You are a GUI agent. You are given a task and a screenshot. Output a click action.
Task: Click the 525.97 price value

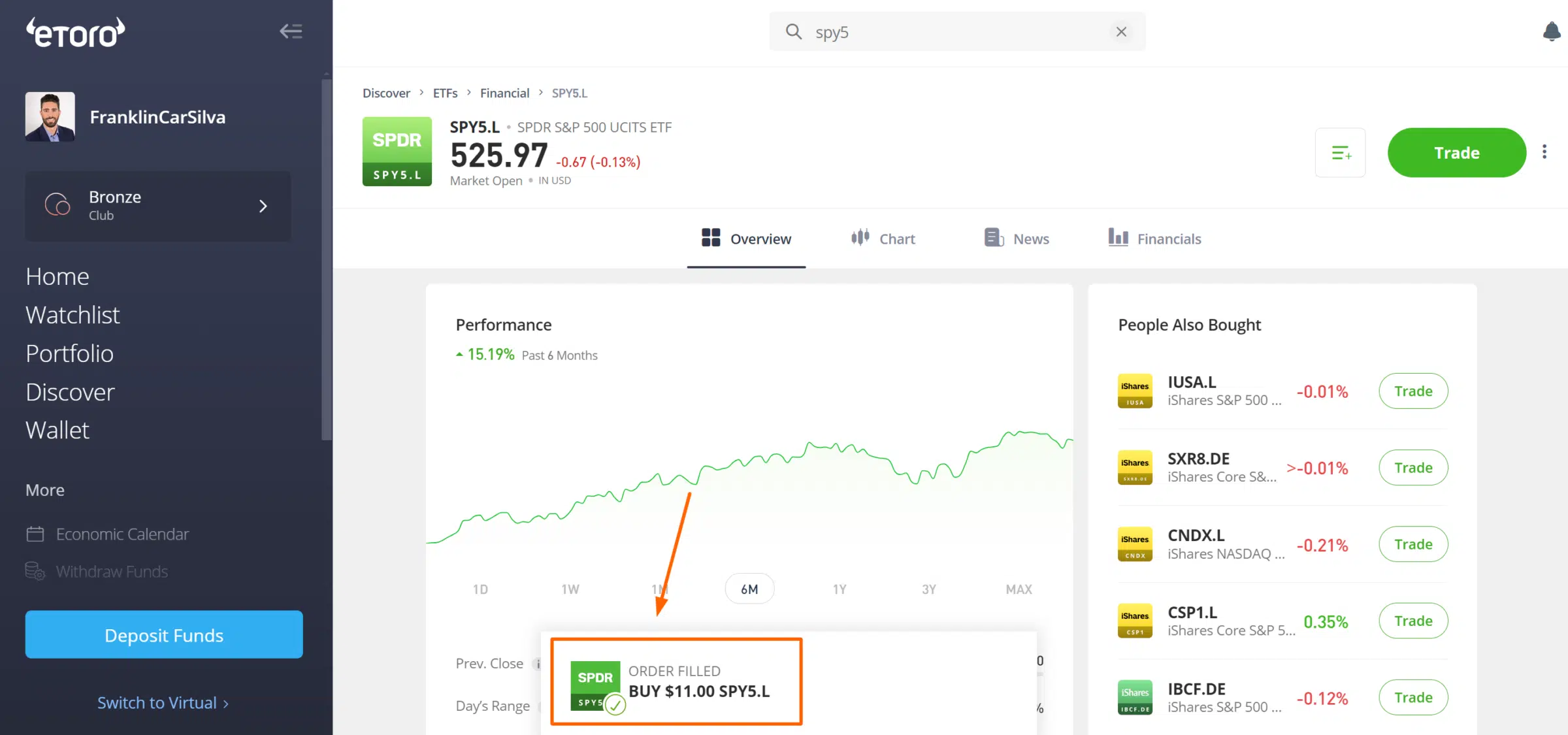tap(499, 155)
